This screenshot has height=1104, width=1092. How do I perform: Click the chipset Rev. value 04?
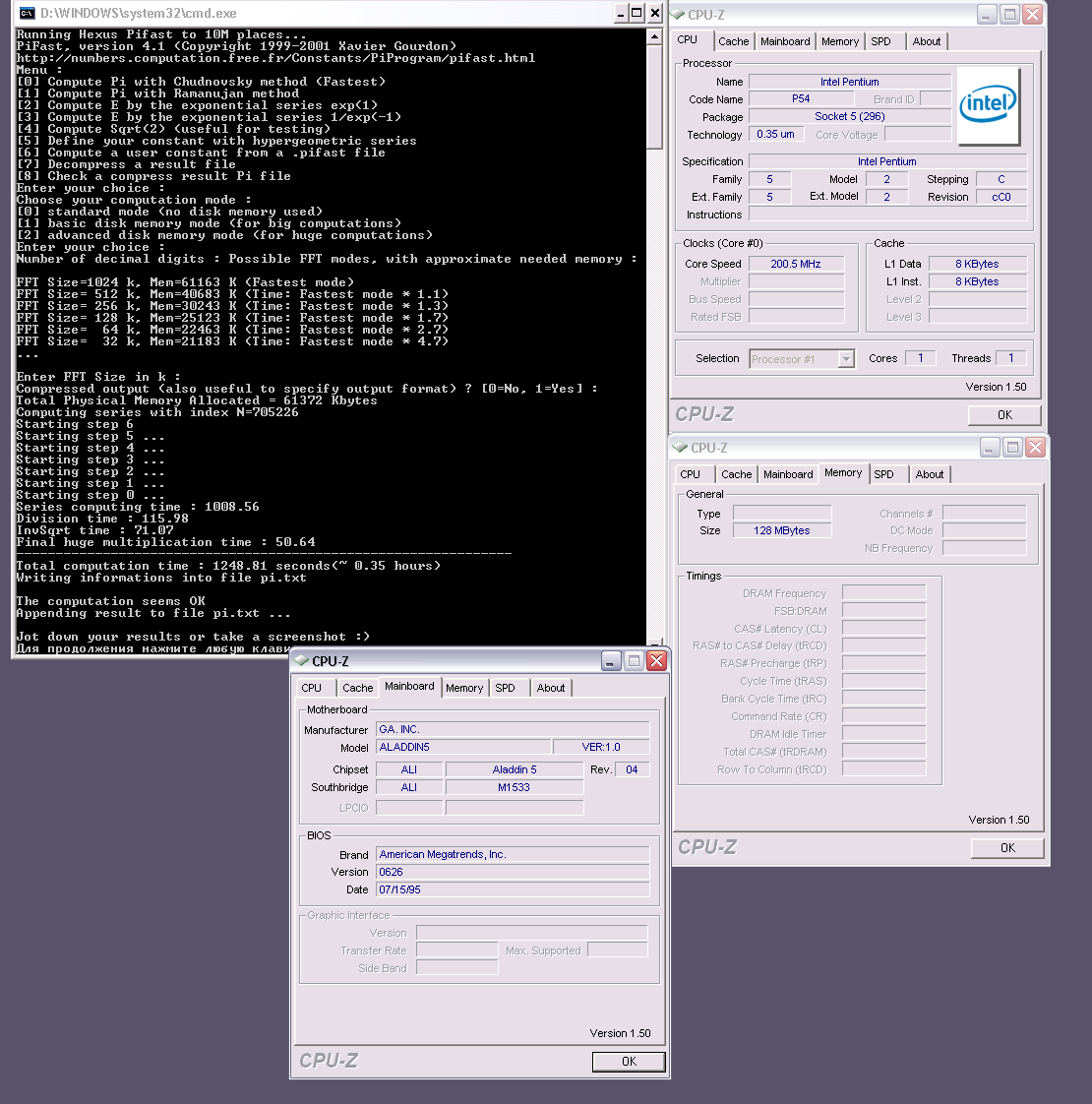pyautogui.click(x=633, y=769)
